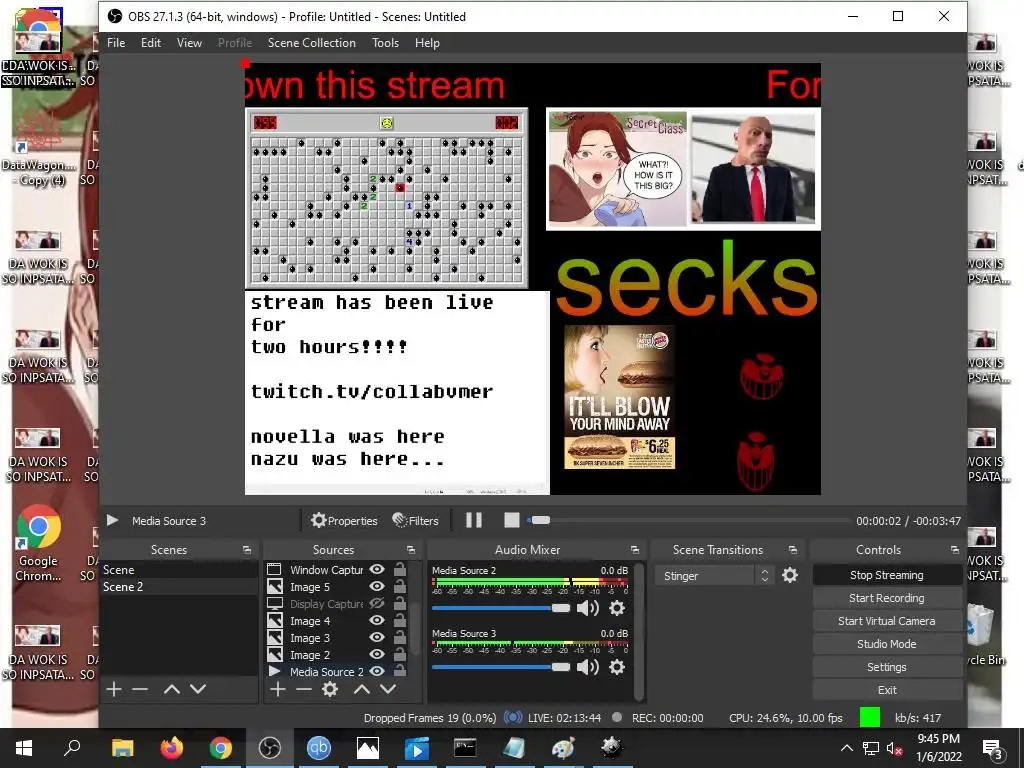The width and height of the screenshot is (1024, 768).
Task: Open the Tools menu
Action: coord(385,42)
